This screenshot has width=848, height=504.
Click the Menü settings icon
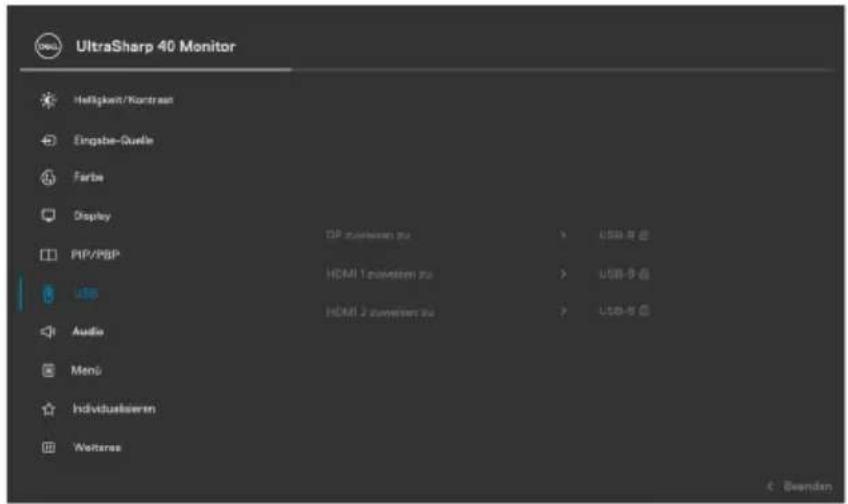tap(48, 370)
